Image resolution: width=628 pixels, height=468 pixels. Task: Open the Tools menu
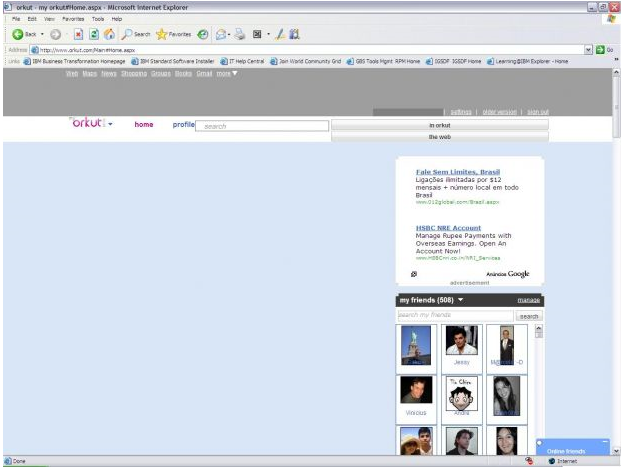click(98, 19)
